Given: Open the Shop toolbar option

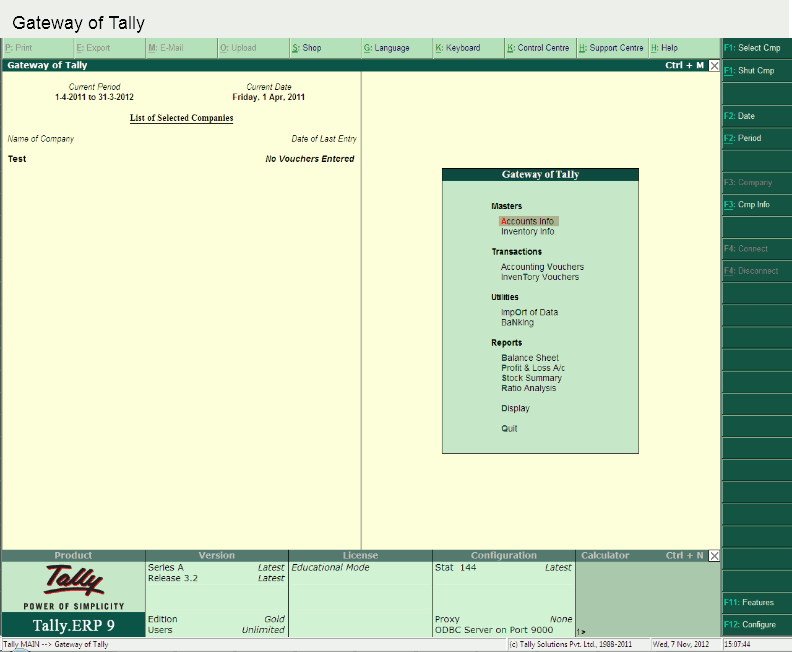Looking at the screenshot, I should [326, 48].
